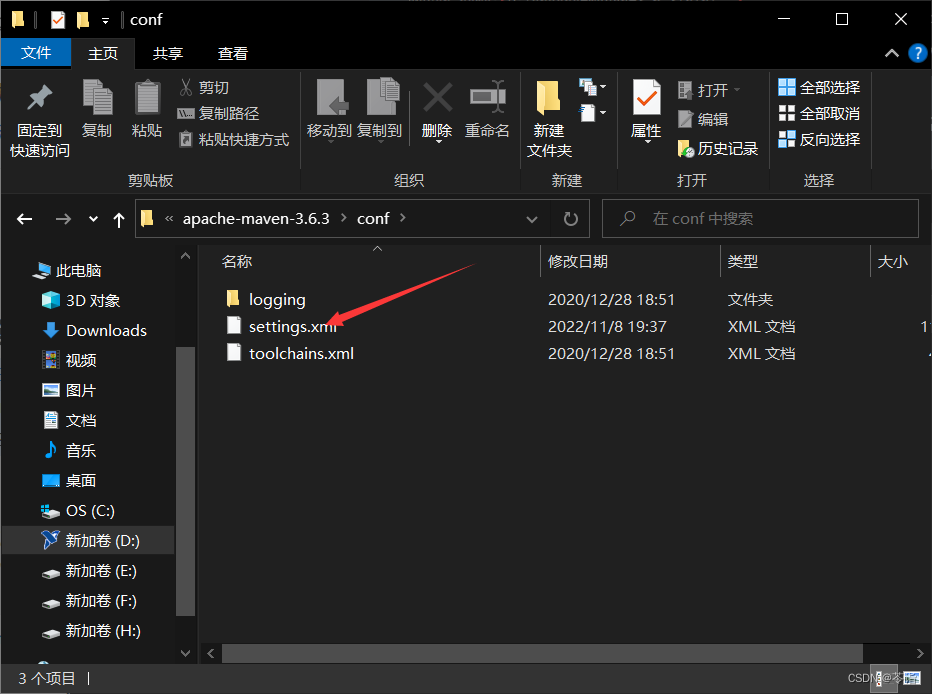Click the horizontal scrollbar in file list

pyautogui.click(x=542, y=654)
